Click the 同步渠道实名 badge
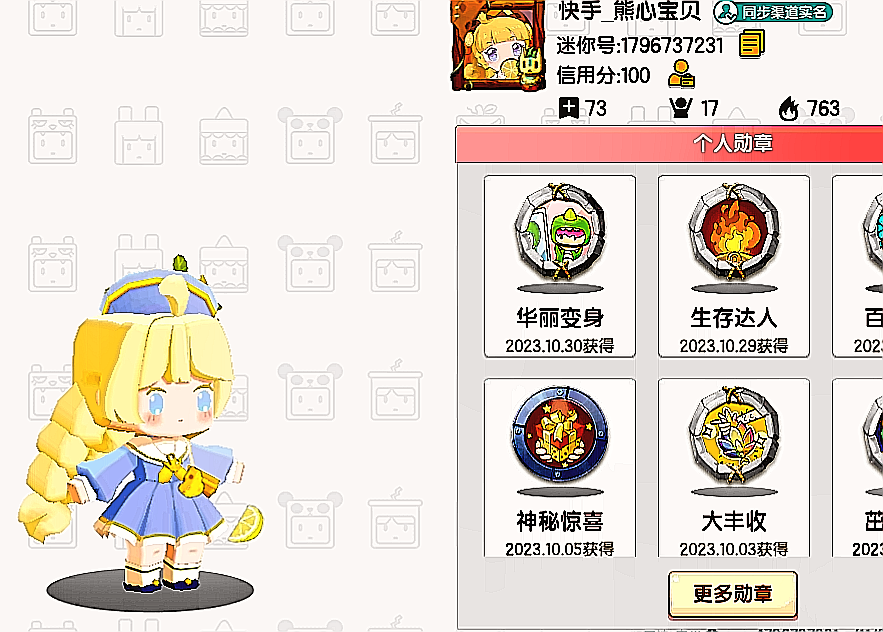The width and height of the screenshot is (883, 632). coord(773,12)
